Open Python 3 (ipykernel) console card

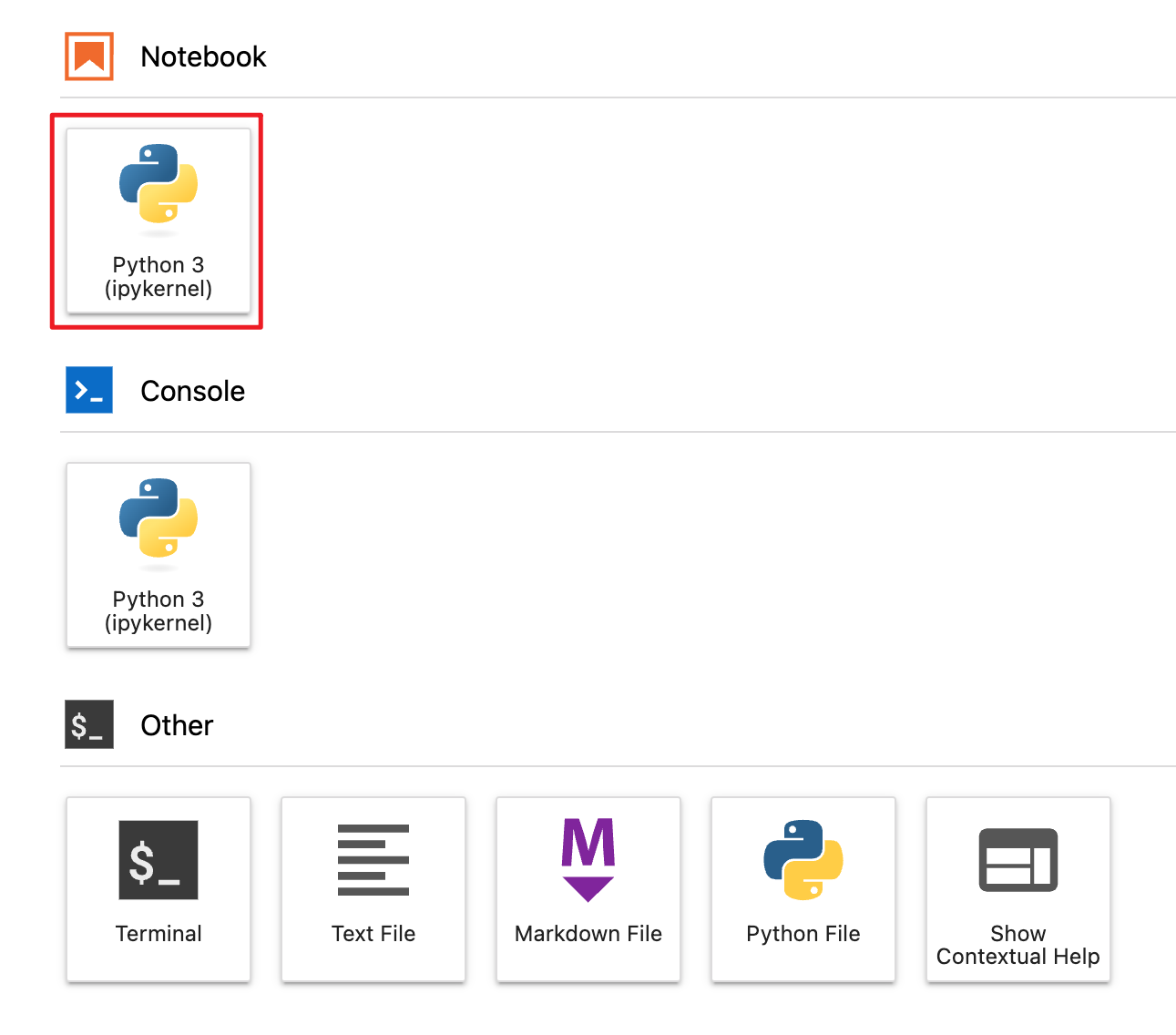point(159,556)
